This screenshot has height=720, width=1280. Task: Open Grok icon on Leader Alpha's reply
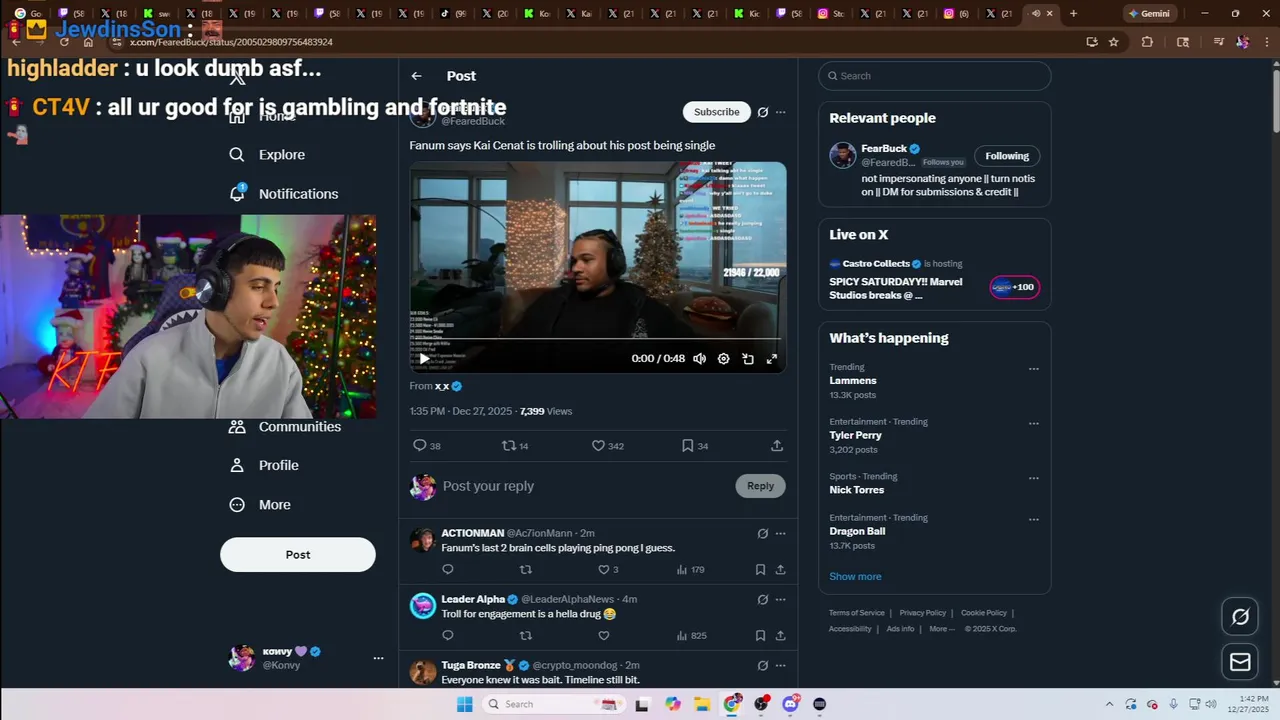tap(763, 600)
